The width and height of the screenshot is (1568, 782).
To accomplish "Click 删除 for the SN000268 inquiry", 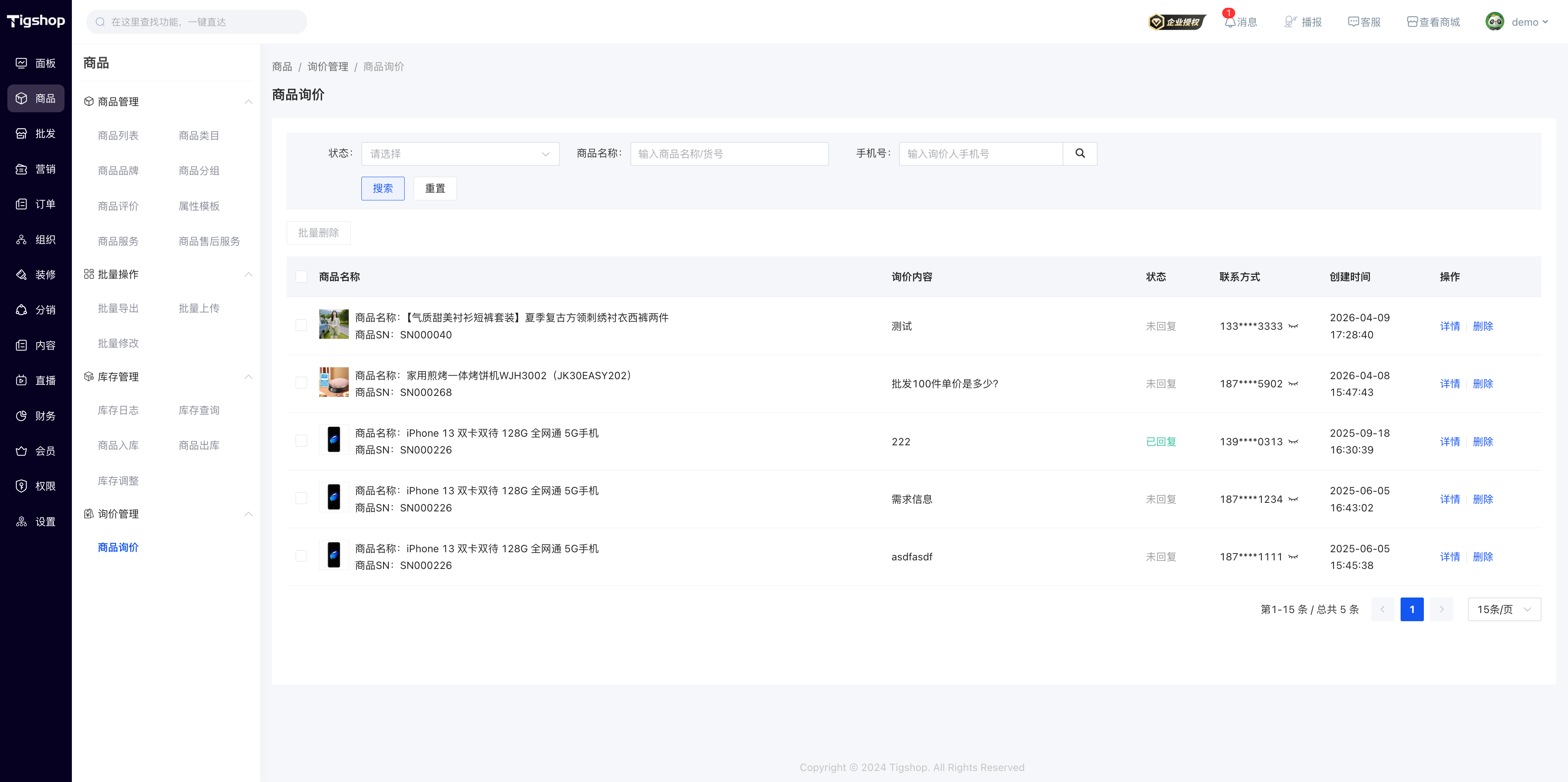I will (1483, 384).
